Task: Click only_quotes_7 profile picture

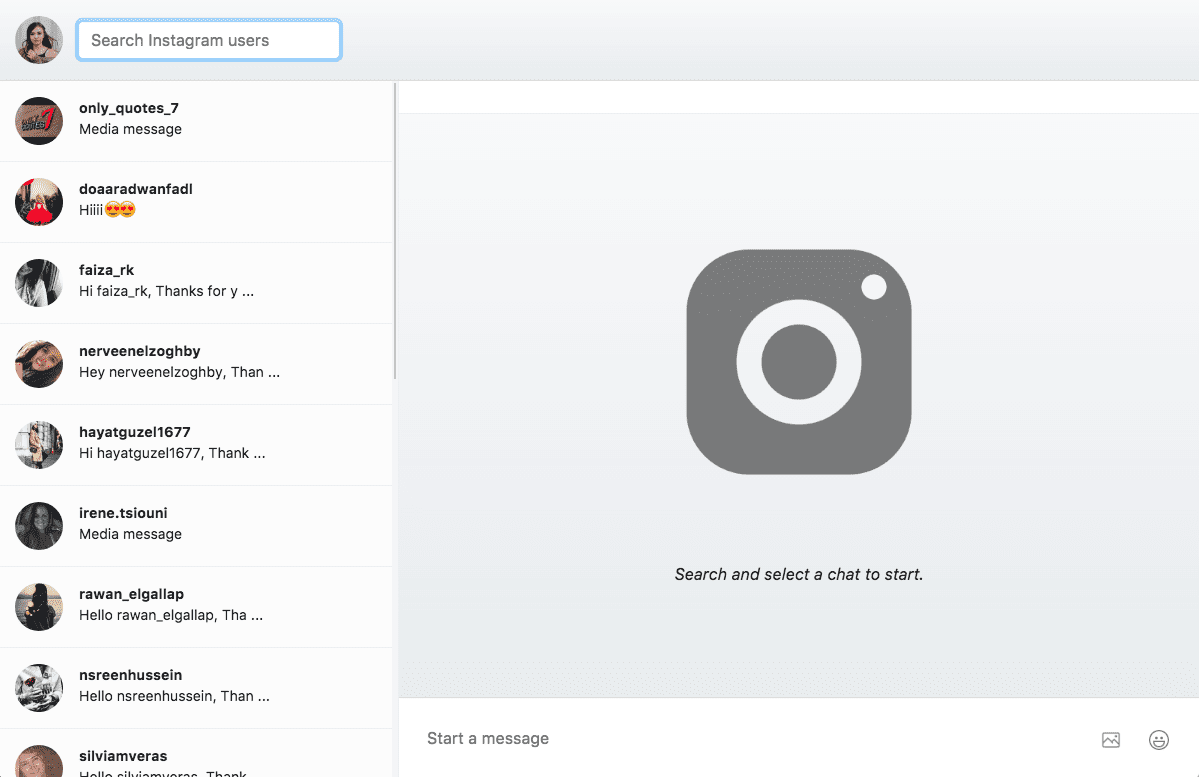Action: pos(39,121)
